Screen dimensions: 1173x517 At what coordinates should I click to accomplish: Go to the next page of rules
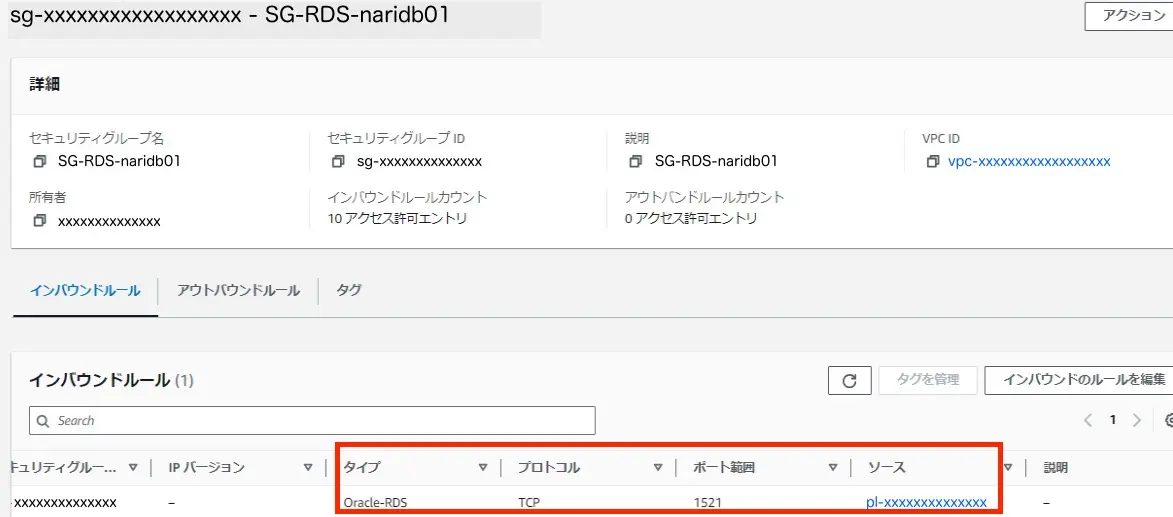(x=1137, y=421)
